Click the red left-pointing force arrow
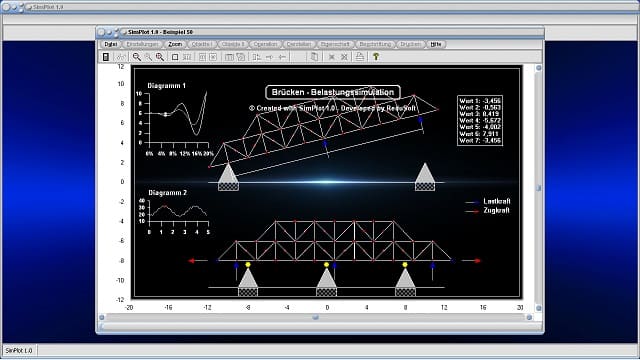This screenshot has width=640, height=360. 198,261
